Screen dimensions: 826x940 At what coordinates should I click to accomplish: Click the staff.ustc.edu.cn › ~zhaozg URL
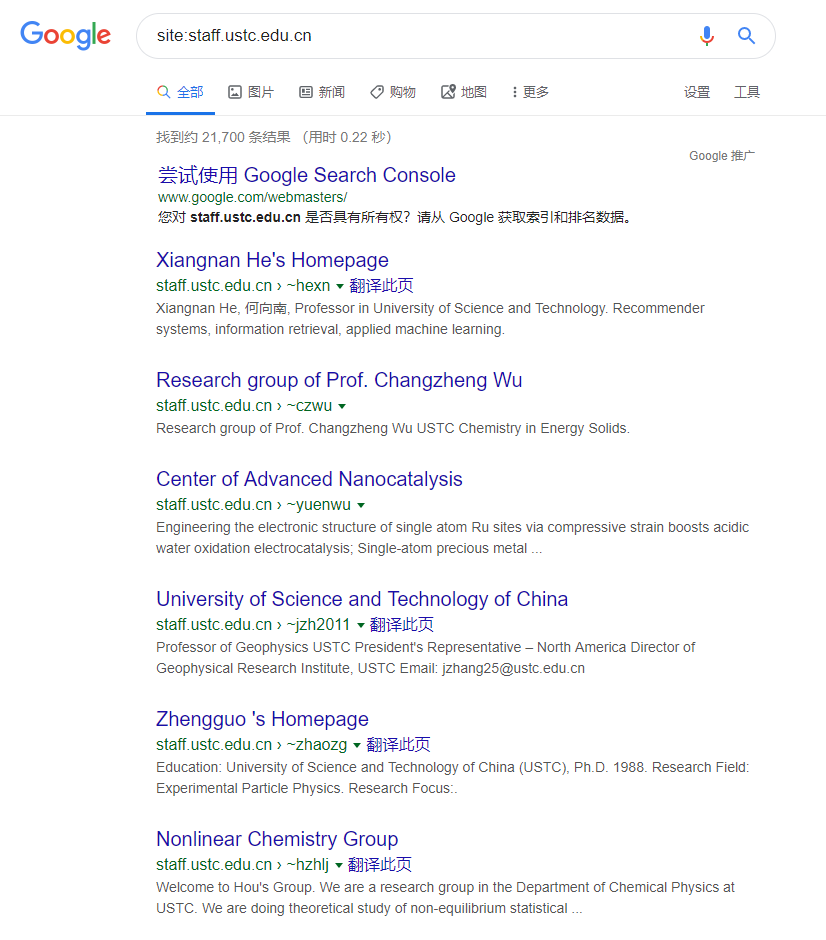click(252, 744)
